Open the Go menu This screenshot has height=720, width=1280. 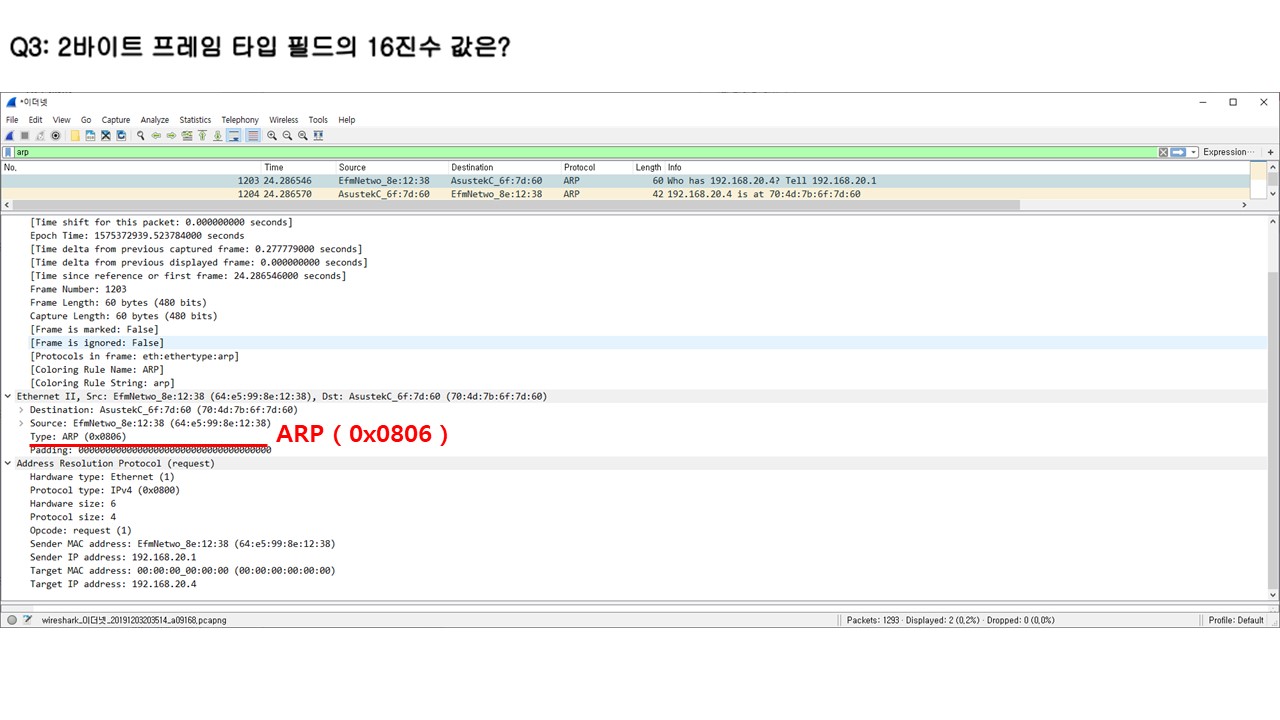[86, 120]
